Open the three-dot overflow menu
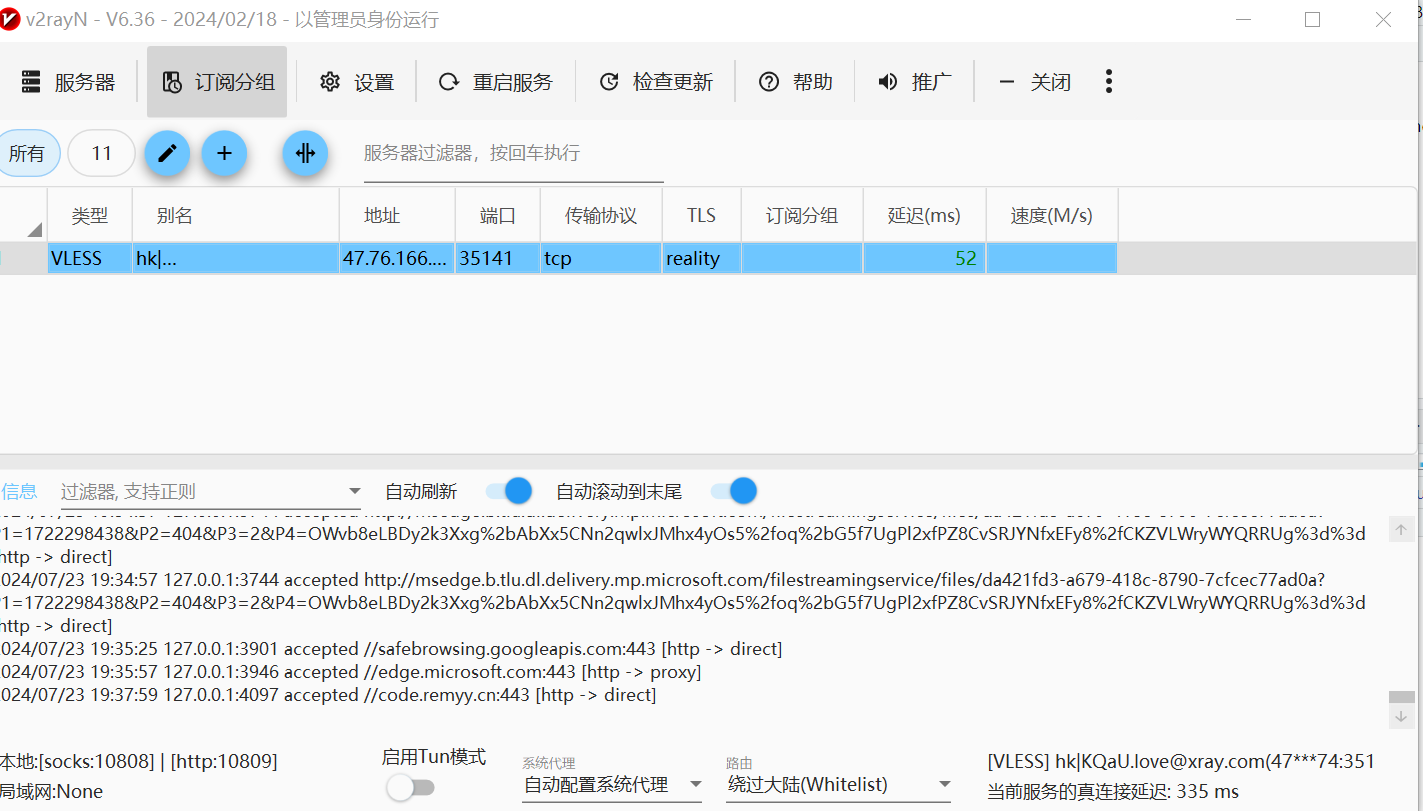Viewport: 1423px width, 811px height. coord(1108,82)
